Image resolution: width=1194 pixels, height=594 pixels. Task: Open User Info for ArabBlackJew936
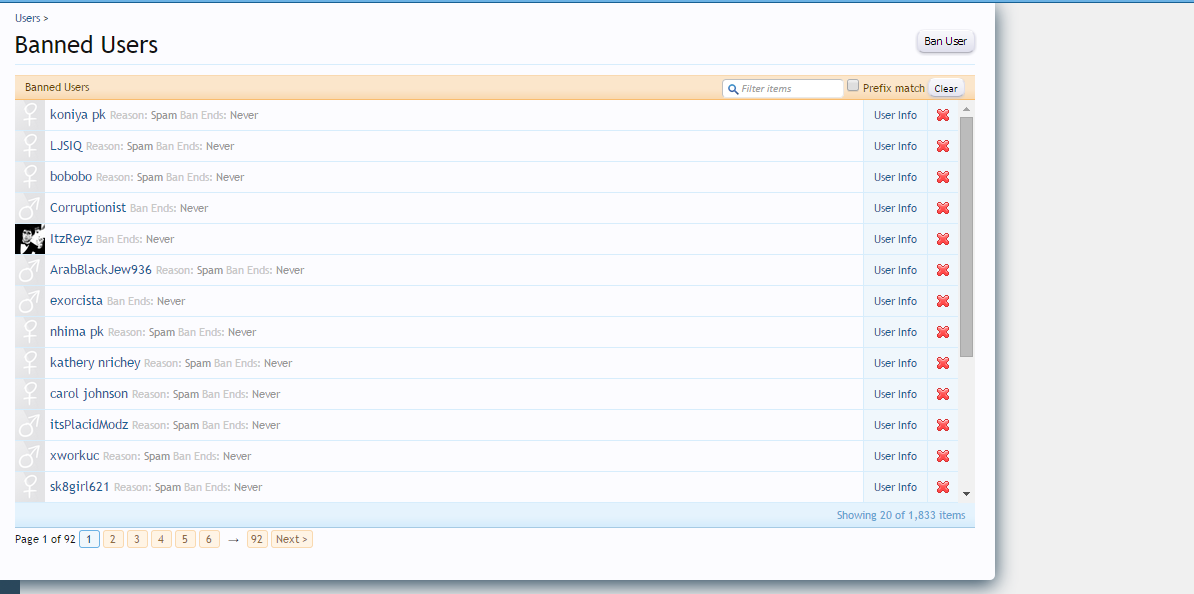895,270
